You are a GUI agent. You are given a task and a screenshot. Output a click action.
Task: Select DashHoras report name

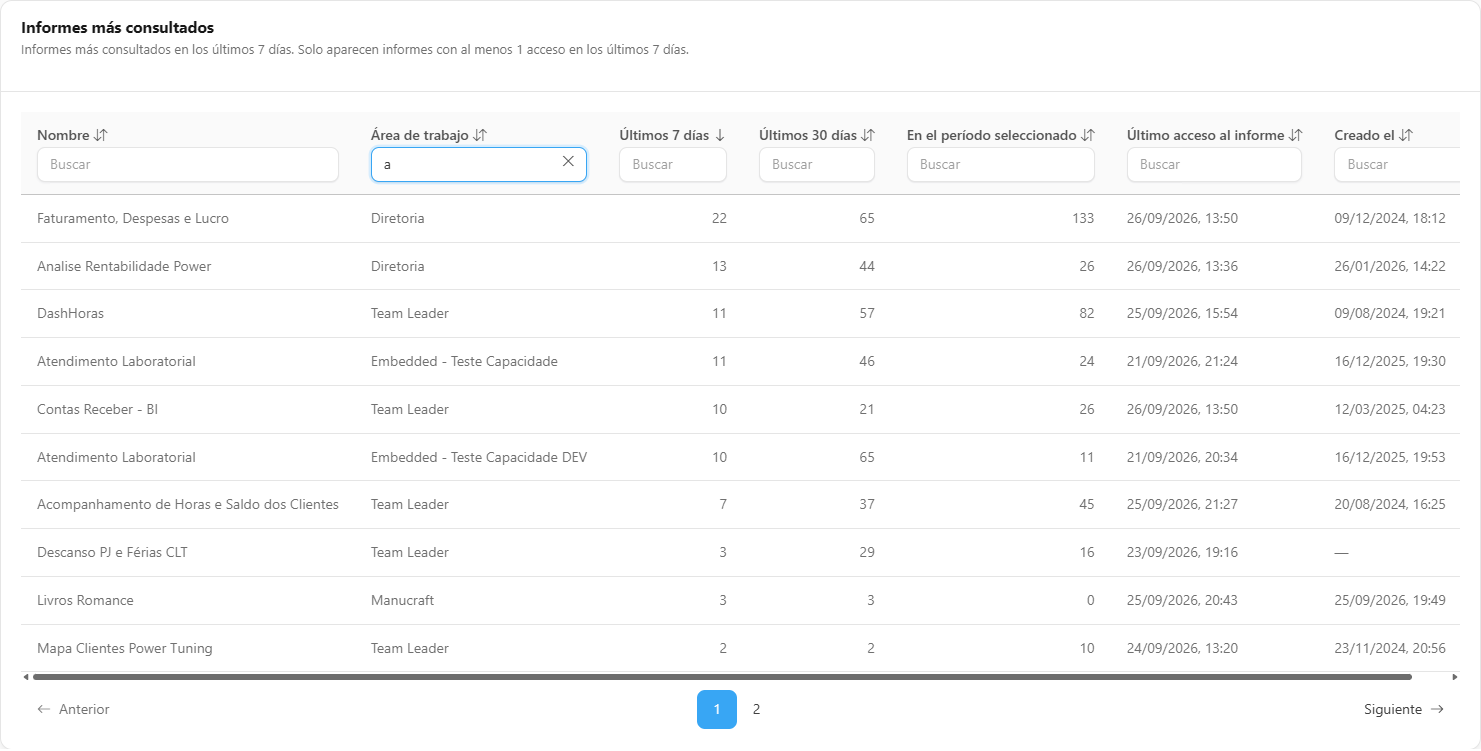[x=70, y=313]
